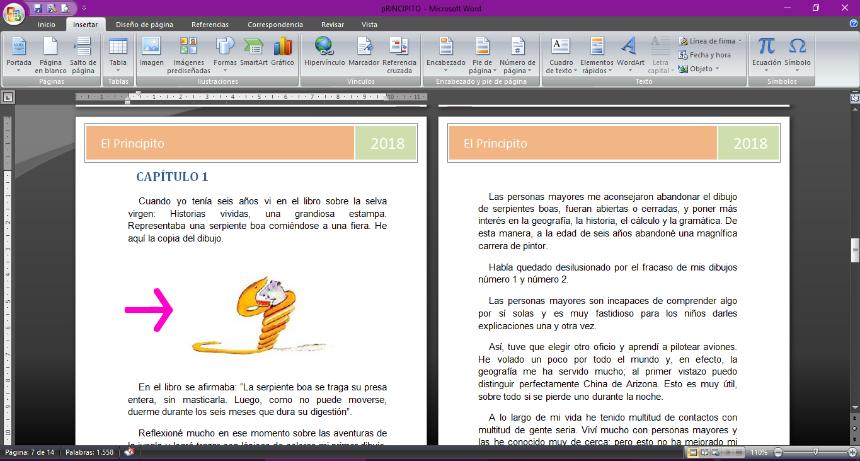Click the scroll down arrow of vertical scrollbar
This screenshot has width=860, height=461.
[855, 408]
